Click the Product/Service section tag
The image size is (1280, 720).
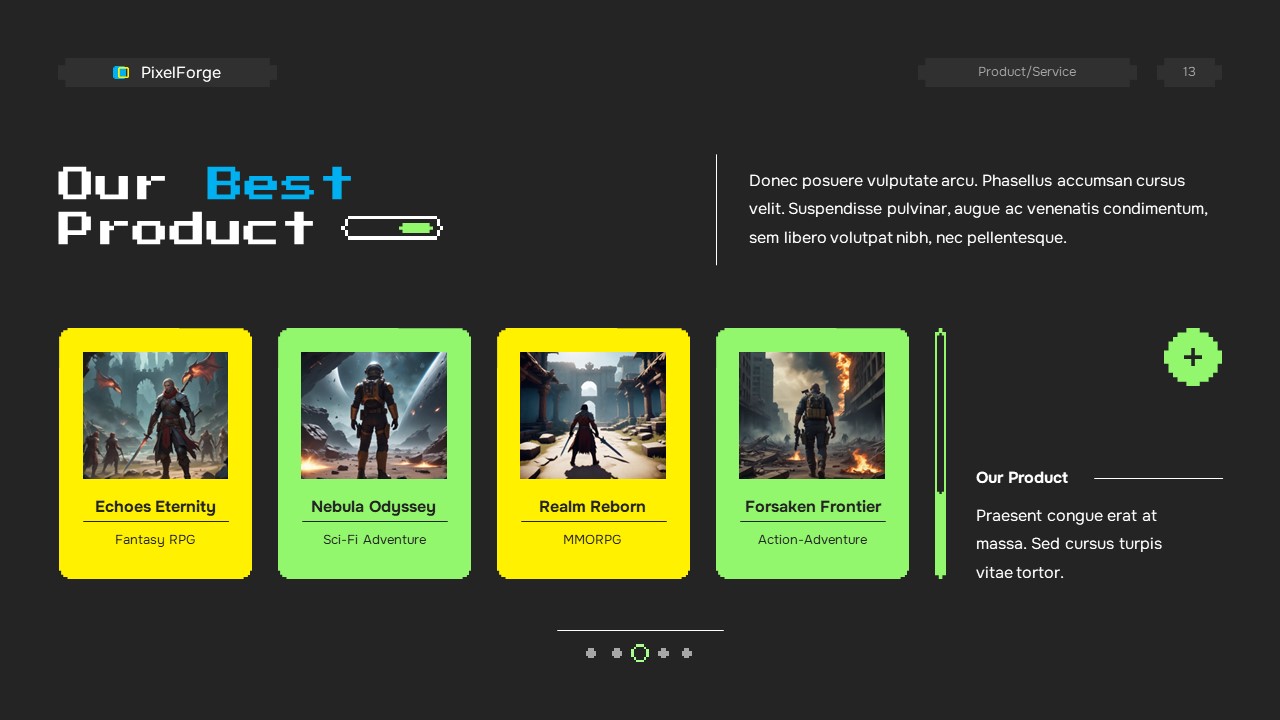[x=1027, y=72]
